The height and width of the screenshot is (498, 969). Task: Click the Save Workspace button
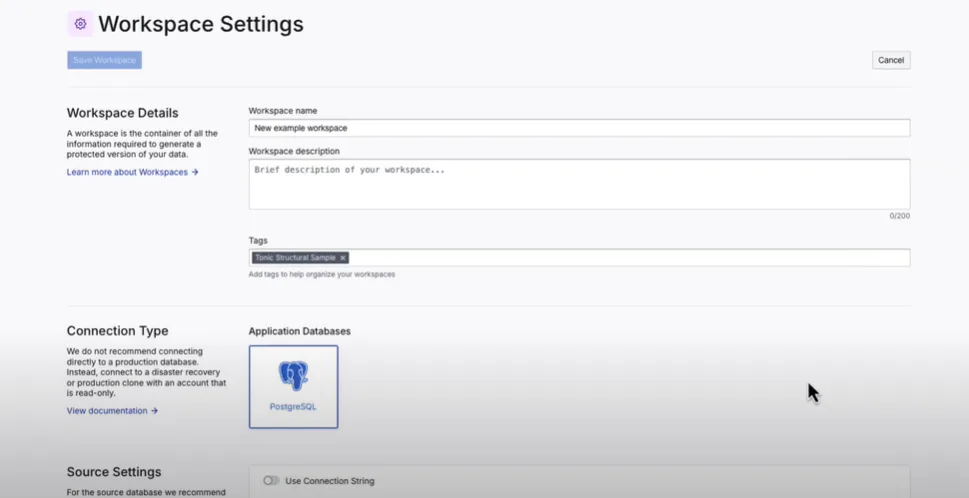104,60
